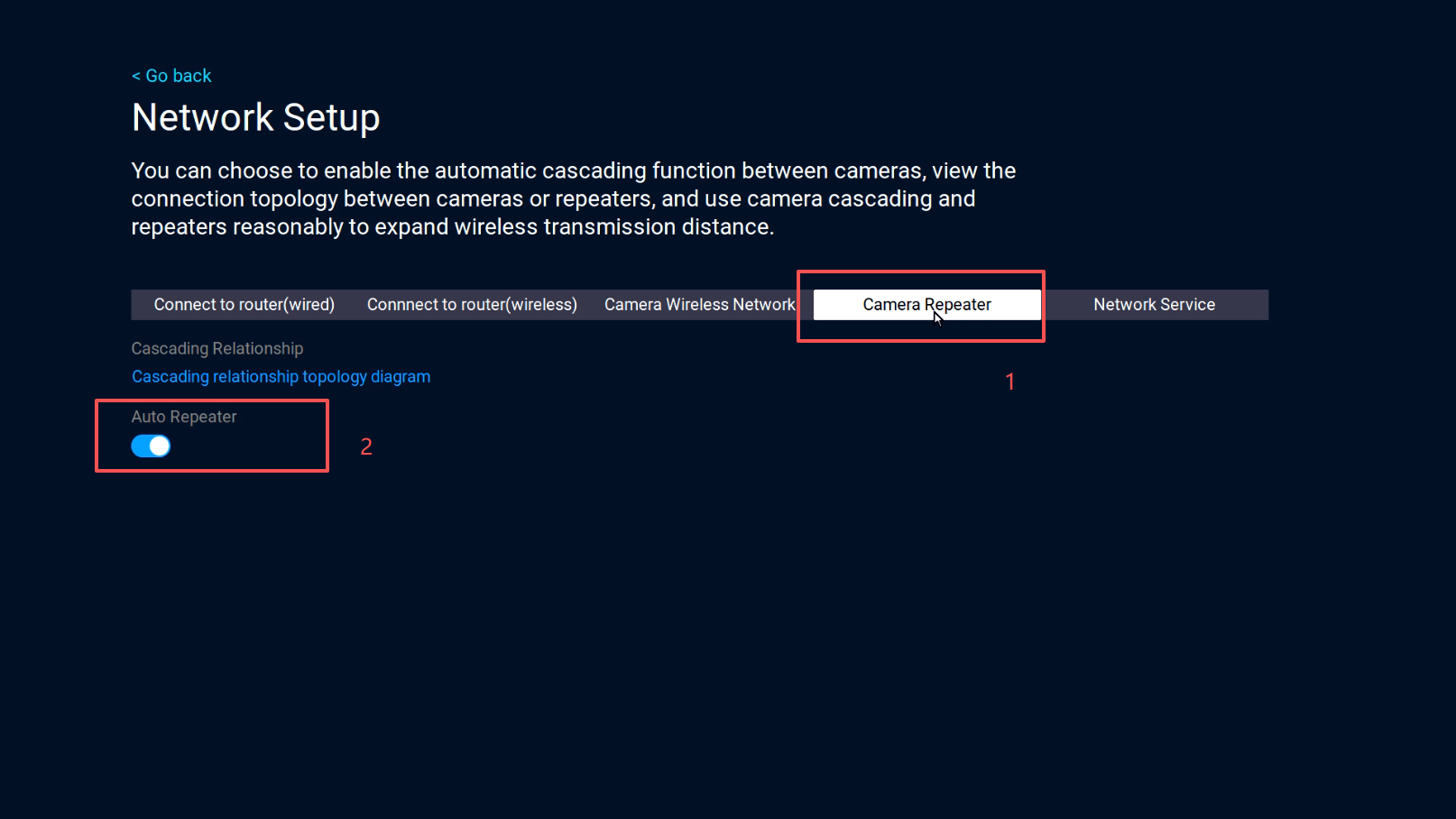Viewport: 1456px width, 819px height.
Task: Disable the Auto Repeater toggle switch
Action: 151,446
